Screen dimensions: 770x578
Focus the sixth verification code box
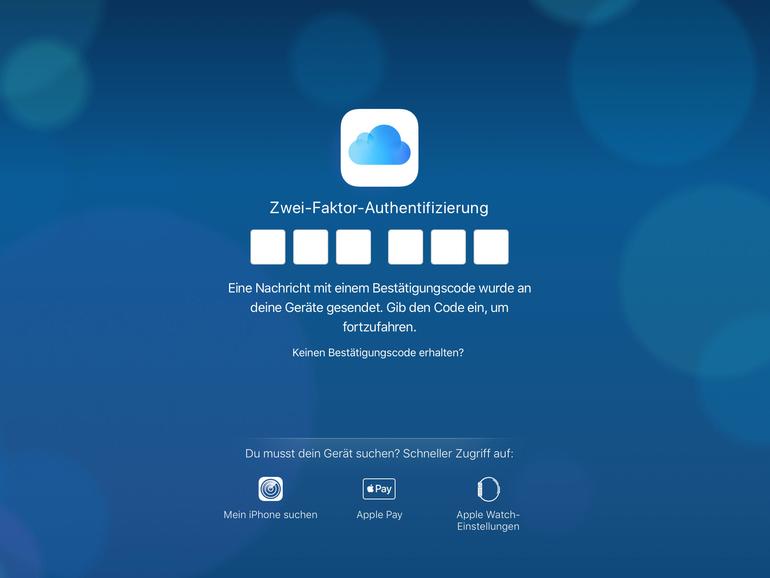point(491,247)
